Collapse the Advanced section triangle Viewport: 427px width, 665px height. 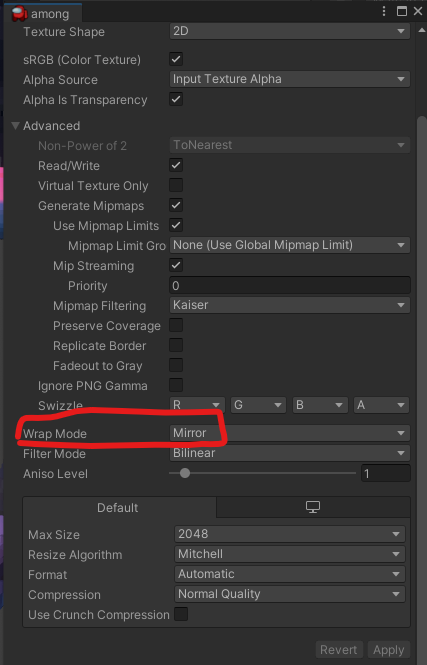16,126
